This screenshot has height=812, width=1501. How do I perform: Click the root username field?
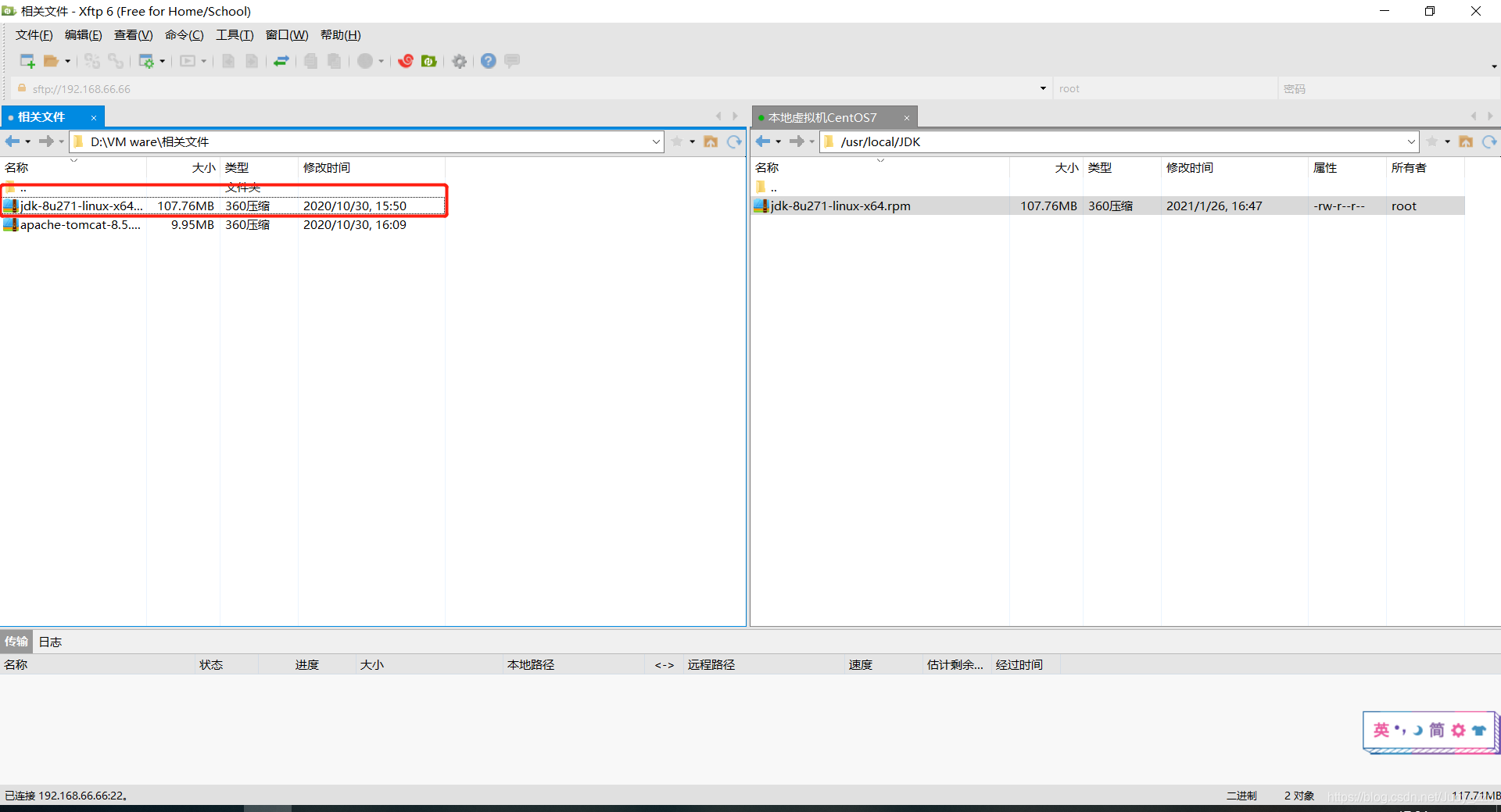pos(1165,89)
